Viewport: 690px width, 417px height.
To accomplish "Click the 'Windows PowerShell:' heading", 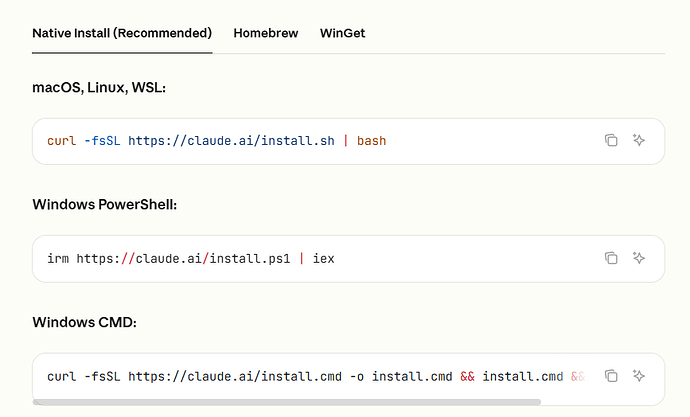I will [x=105, y=205].
